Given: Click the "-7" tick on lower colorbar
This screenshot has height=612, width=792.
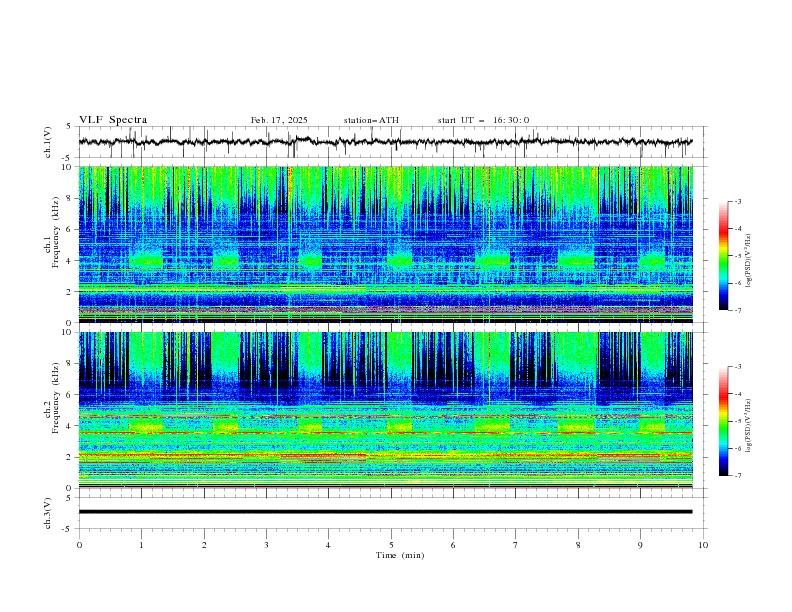Looking at the screenshot, I should (x=737, y=476).
